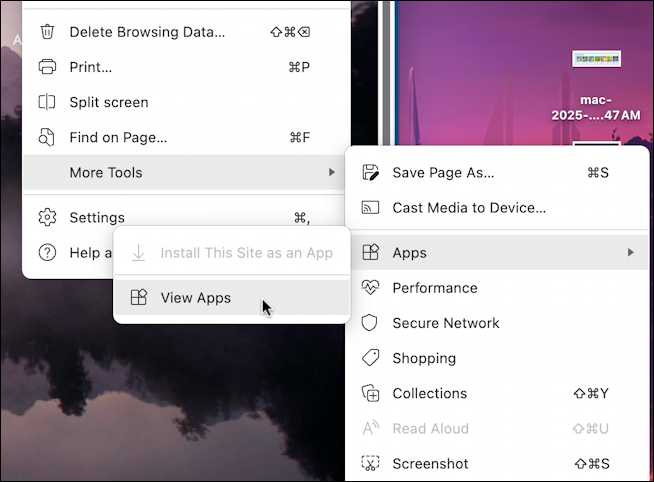Click the Apps icon in More Tools submenu
Viewport: 654px width, 482px height.
370,252
